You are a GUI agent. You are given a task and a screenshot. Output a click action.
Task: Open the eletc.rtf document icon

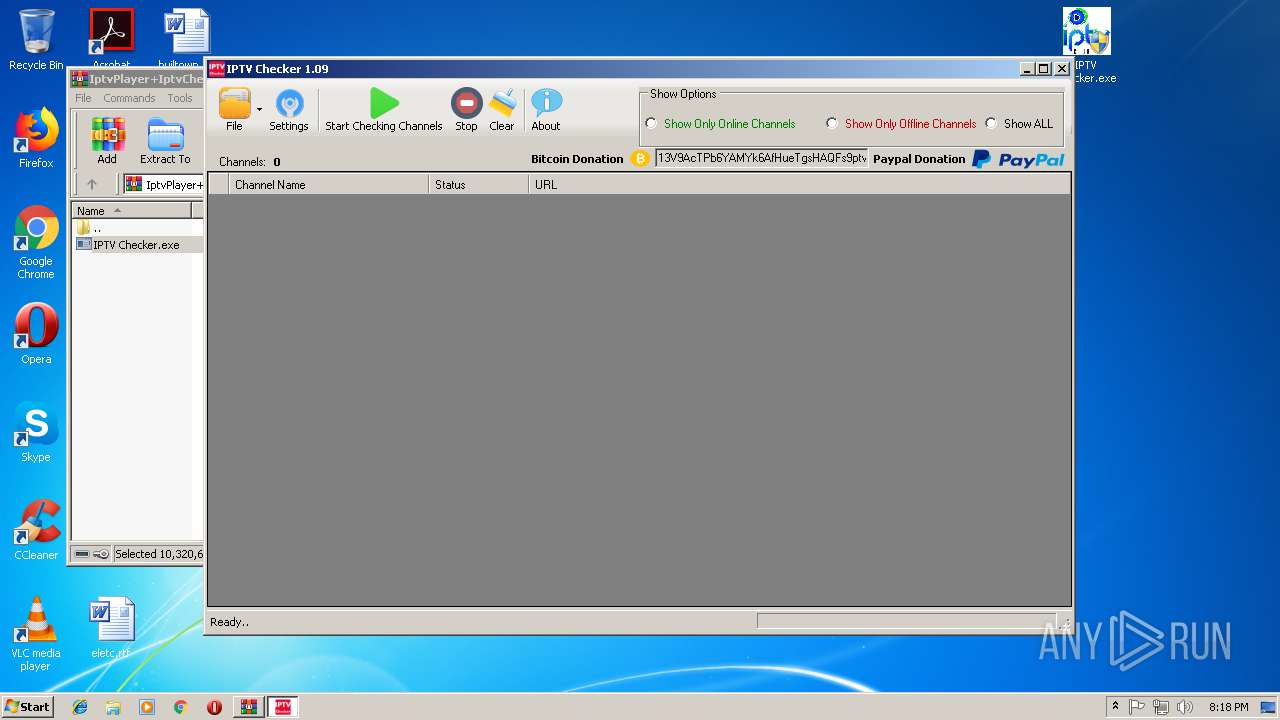[111, 628]
